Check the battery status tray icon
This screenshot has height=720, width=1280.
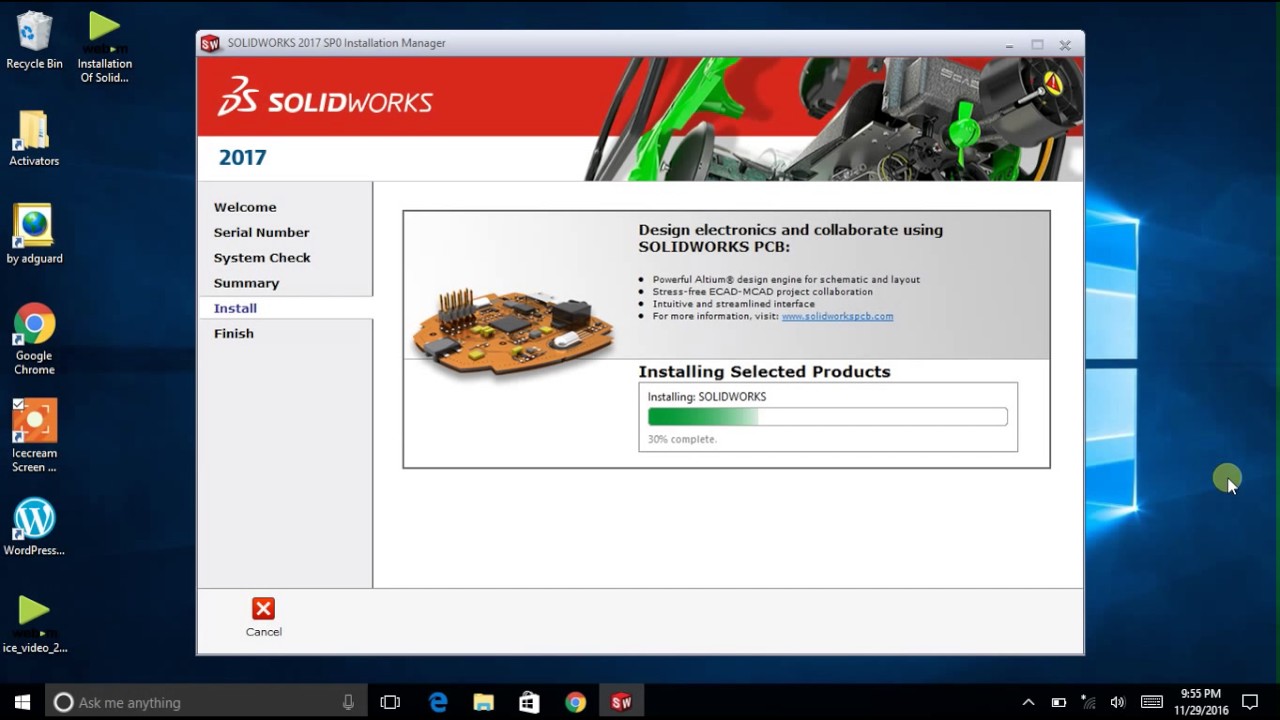[1058, 702]
